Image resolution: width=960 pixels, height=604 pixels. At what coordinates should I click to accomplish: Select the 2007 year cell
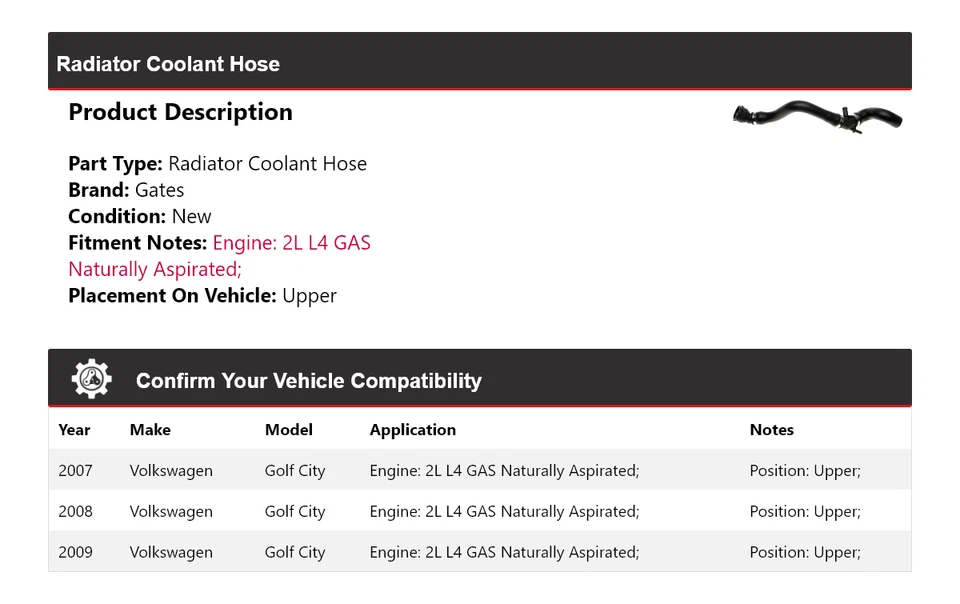(x=75, y=471)
